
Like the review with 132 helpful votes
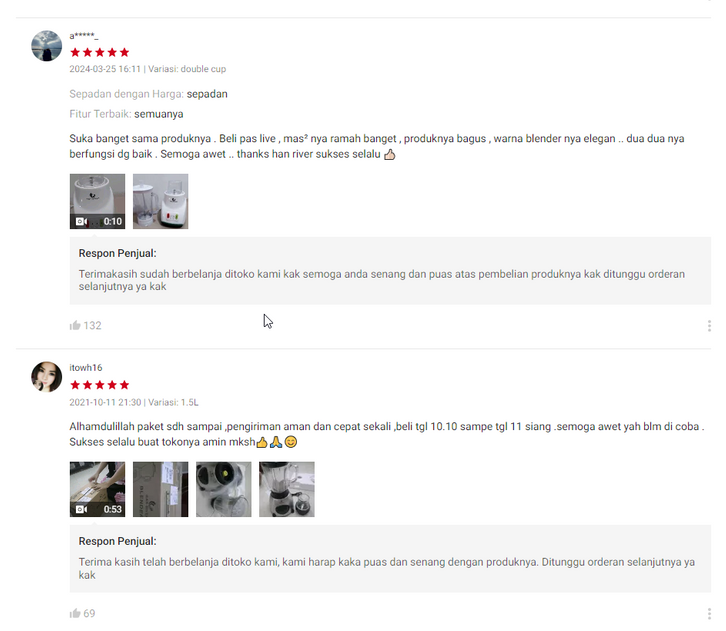tap(75, 325)
